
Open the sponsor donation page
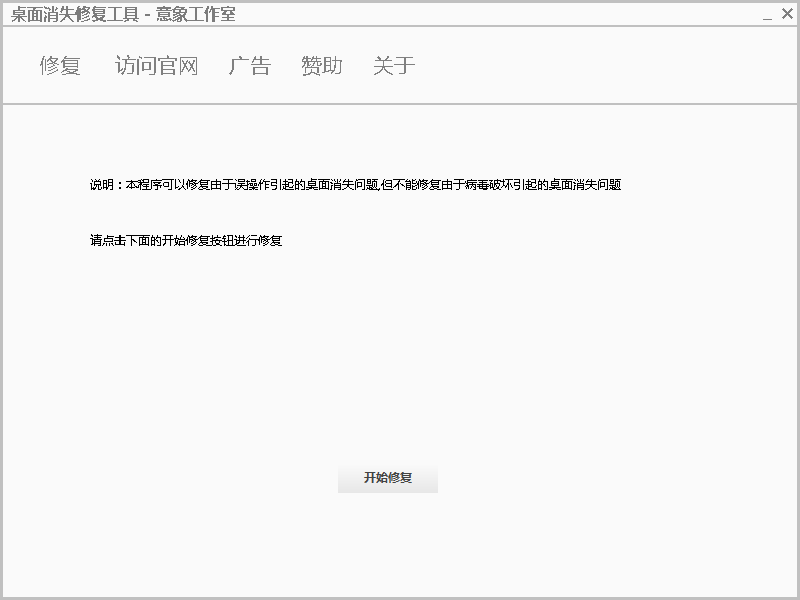click(320, 66)
